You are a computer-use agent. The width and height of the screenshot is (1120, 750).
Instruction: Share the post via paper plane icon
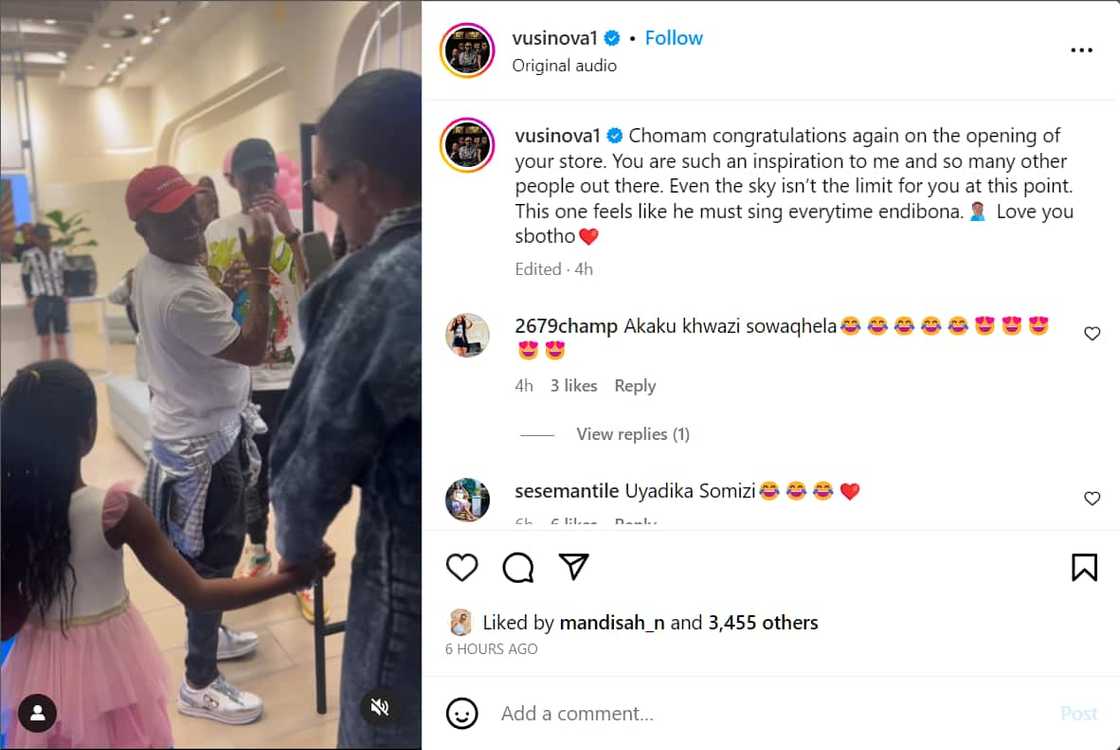574,566
